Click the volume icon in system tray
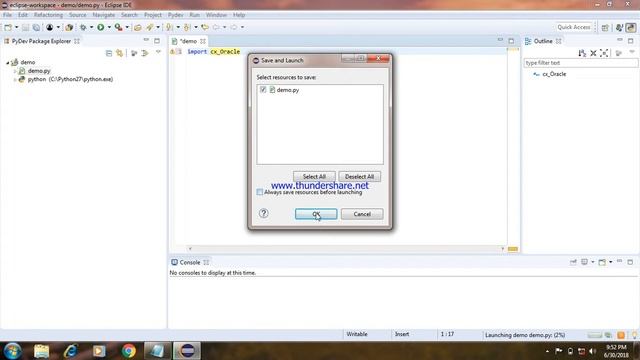640x360 pixels. tap(592, 351)
